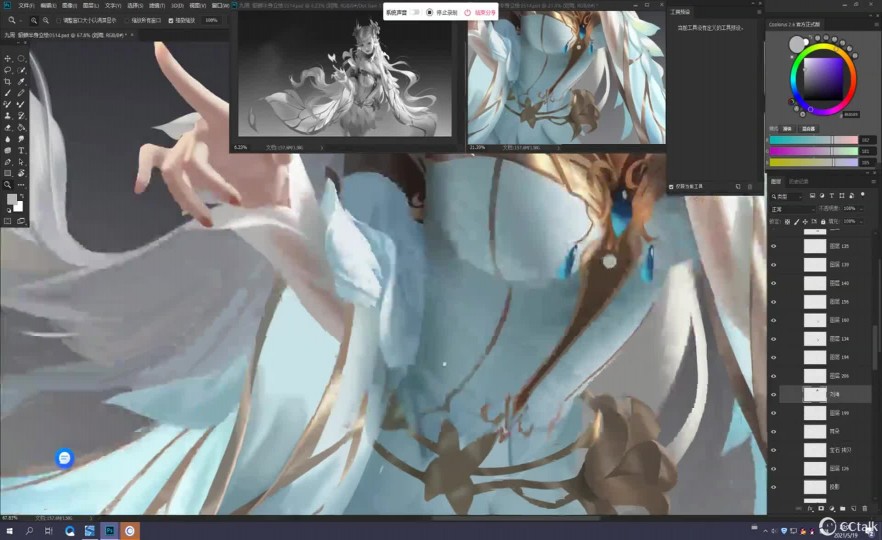Open the zoom tool preset picker arrow

click(x=20, y=20)
